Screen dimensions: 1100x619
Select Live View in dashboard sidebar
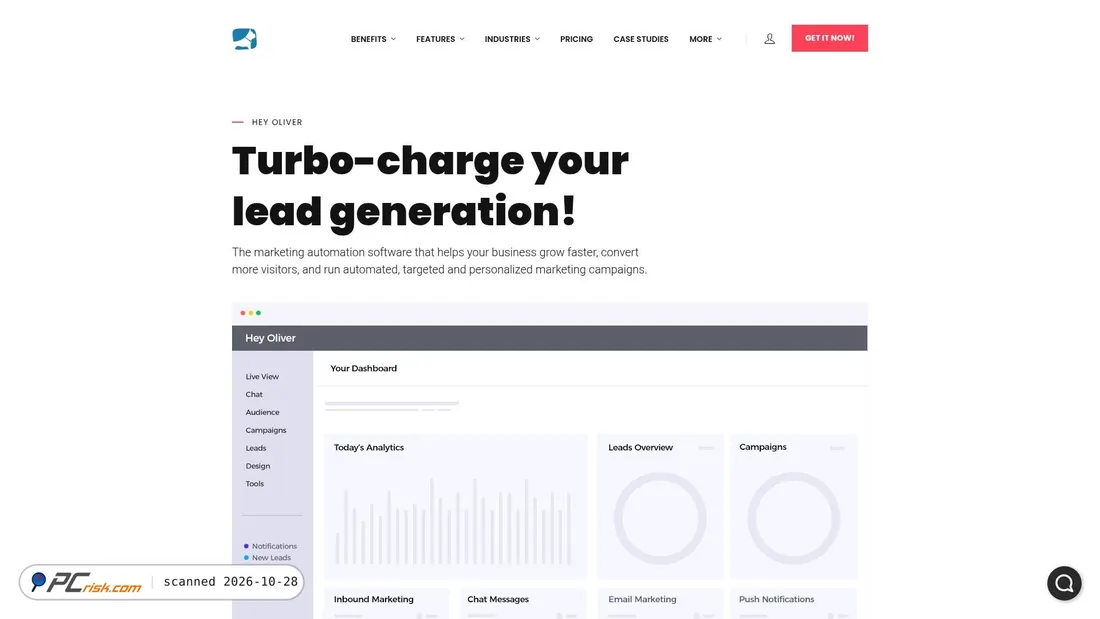tap(262, 377)
